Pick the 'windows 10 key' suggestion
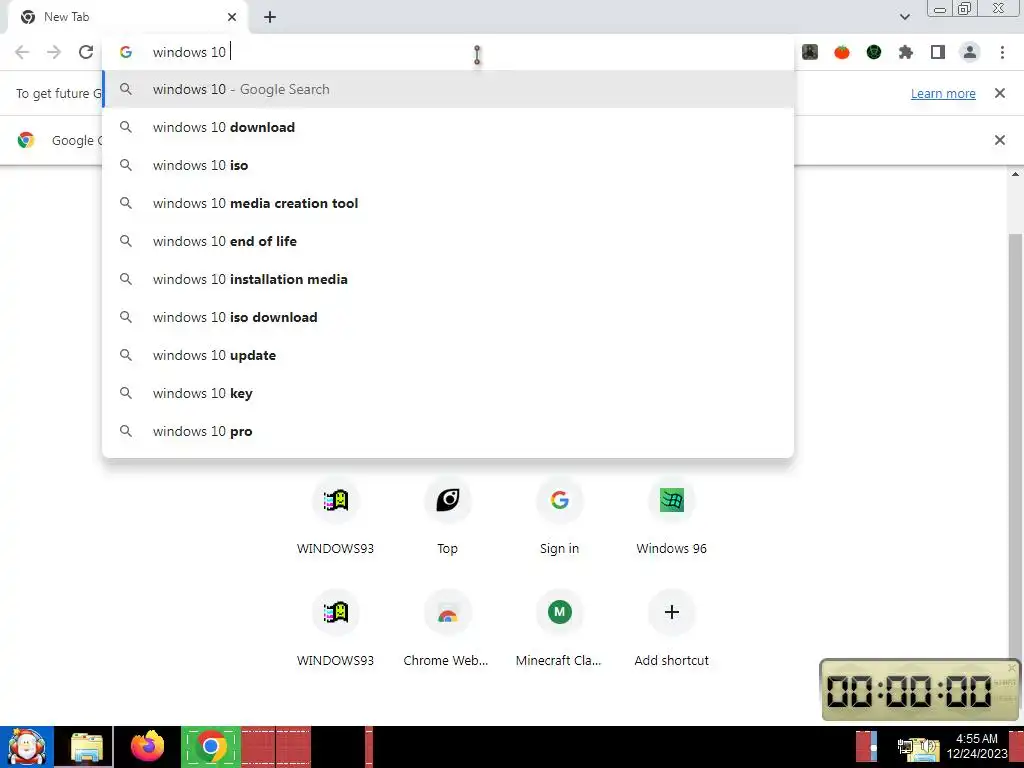The height and width of the screenshot is (768, 1024). coord(448,393)
